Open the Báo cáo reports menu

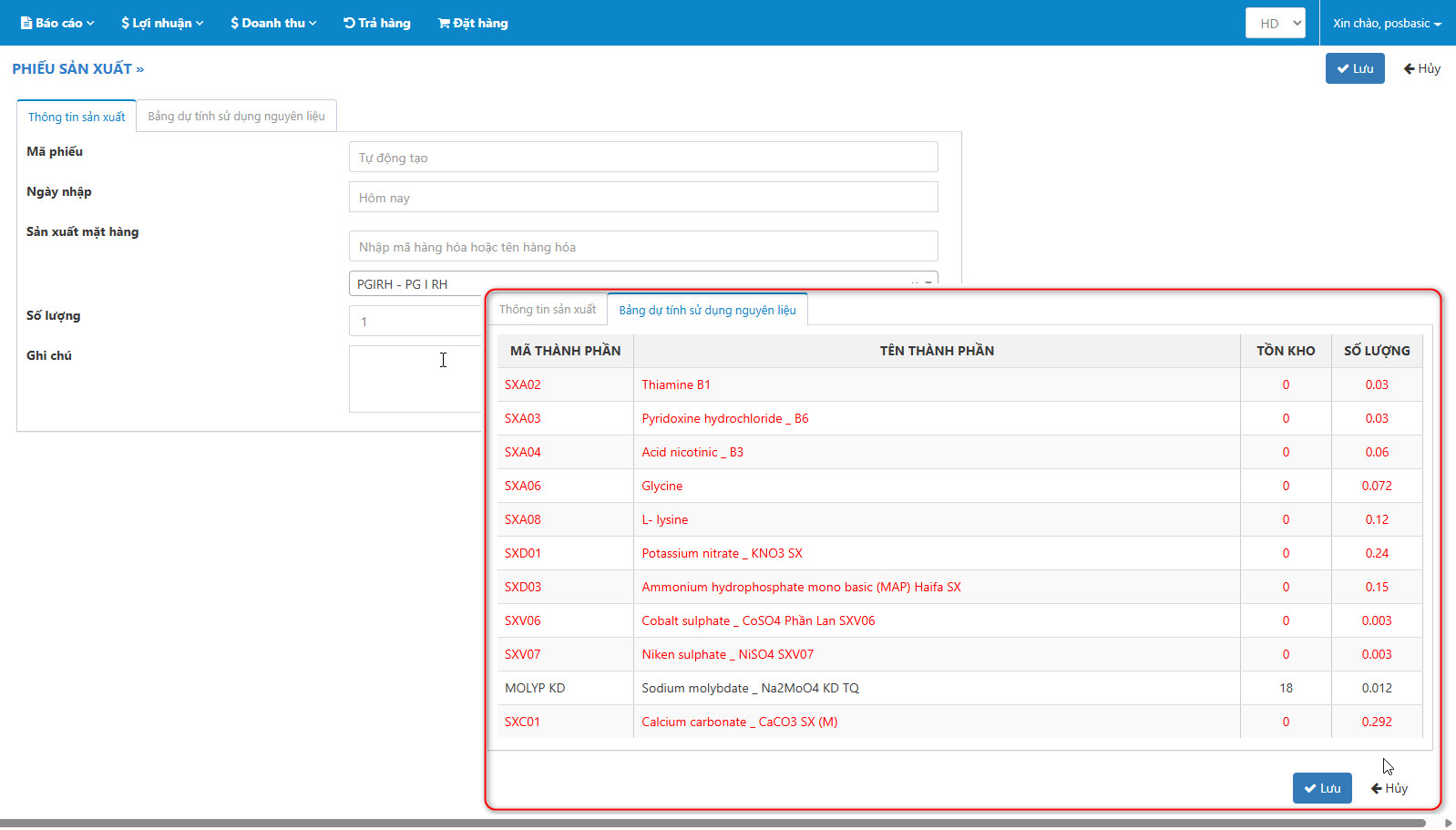[x=57, y=23]
